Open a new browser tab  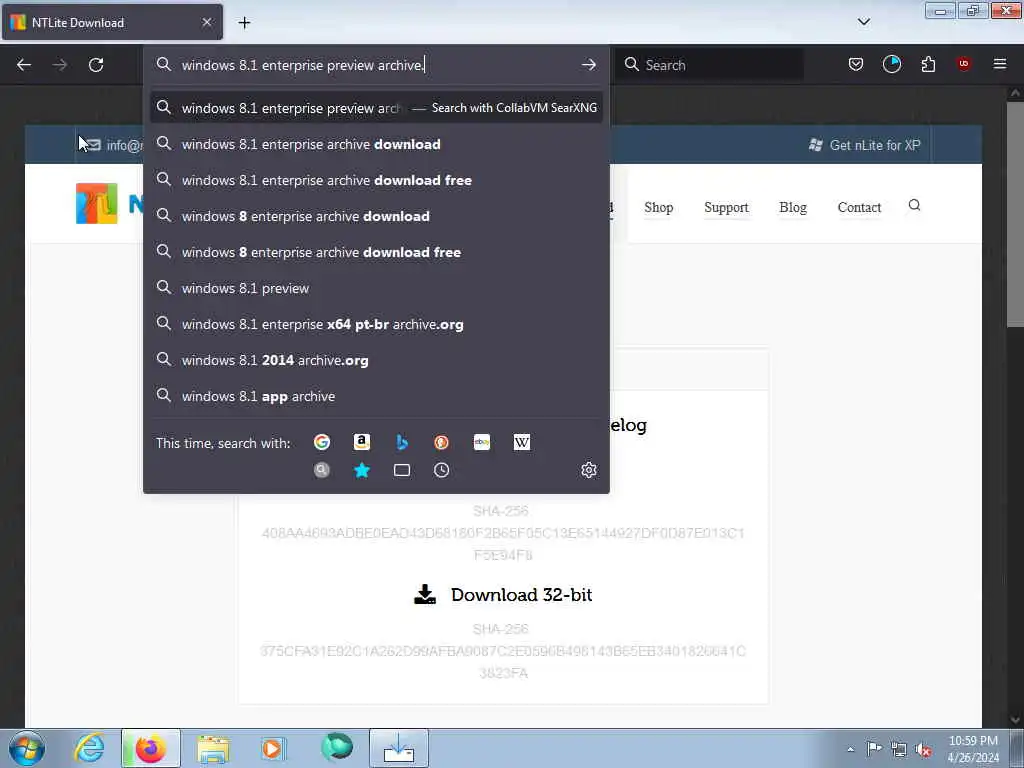point(244,23)
